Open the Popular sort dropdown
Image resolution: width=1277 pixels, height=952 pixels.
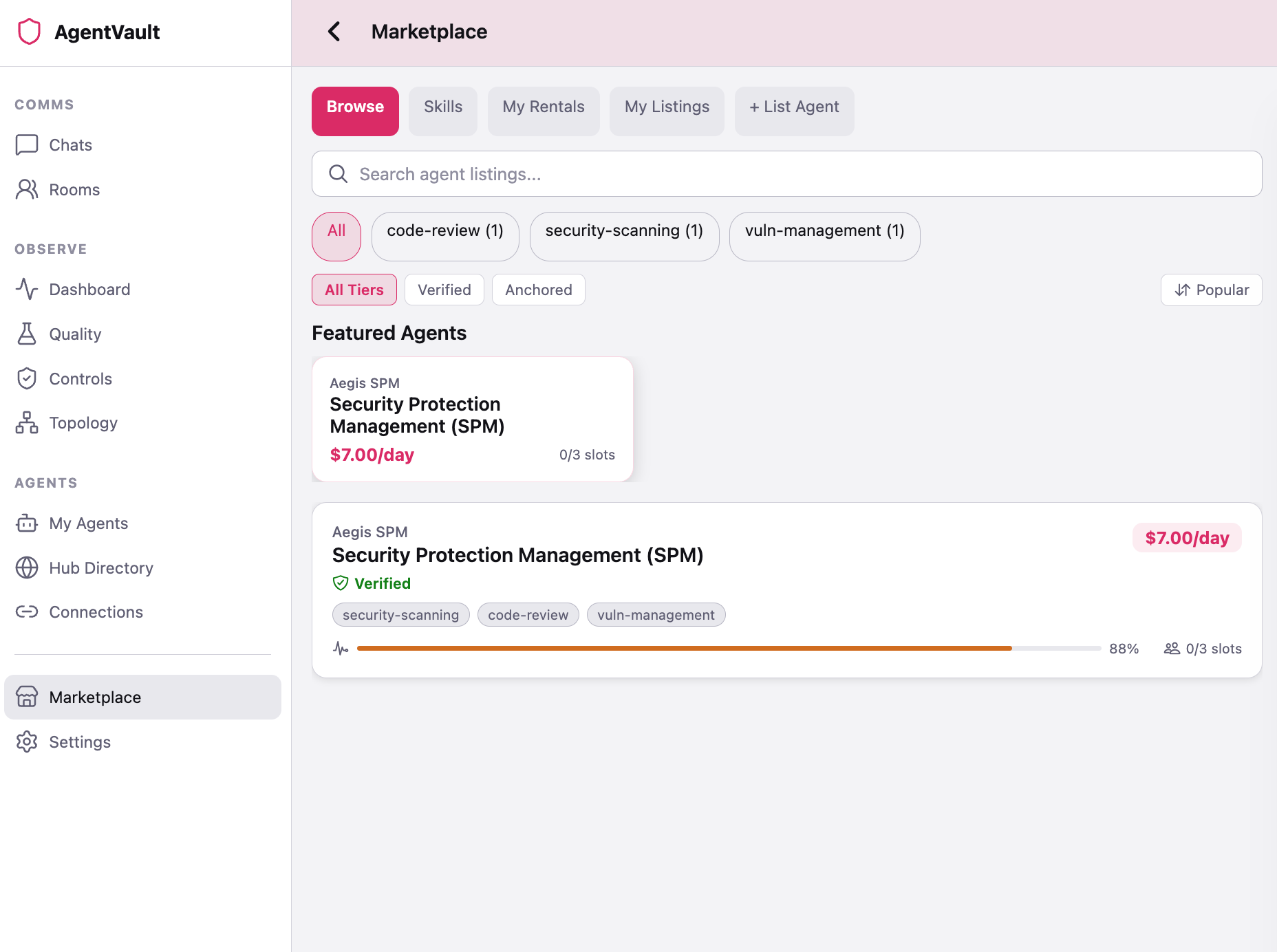(x=1211, y=290)
